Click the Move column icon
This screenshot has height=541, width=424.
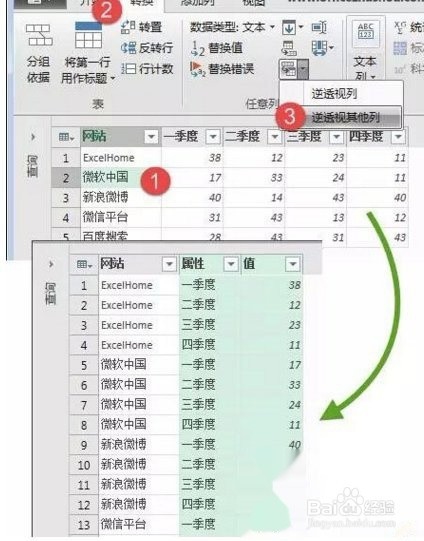[x=320, y=48]
